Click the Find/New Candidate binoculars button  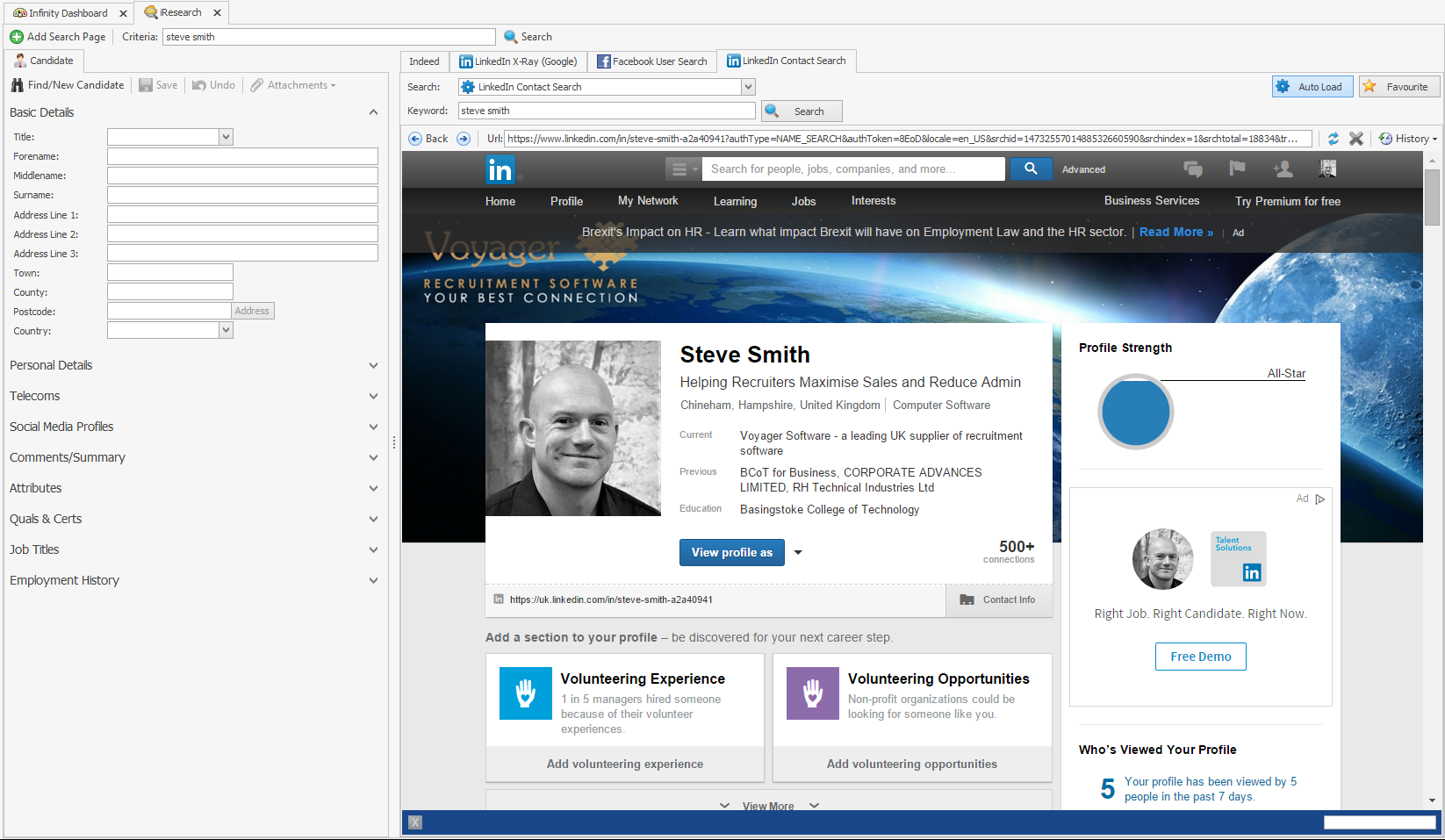[68, 85]
